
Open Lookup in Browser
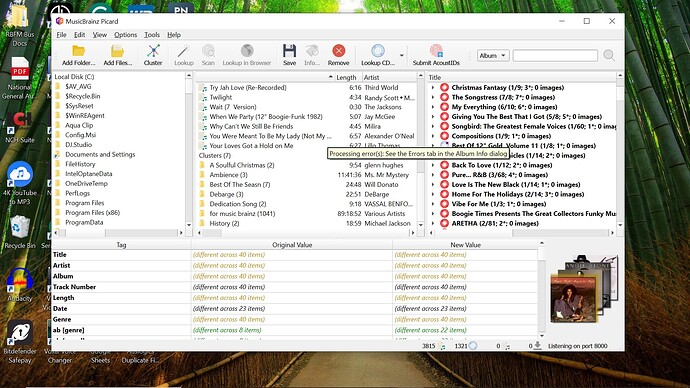(247, 55)
